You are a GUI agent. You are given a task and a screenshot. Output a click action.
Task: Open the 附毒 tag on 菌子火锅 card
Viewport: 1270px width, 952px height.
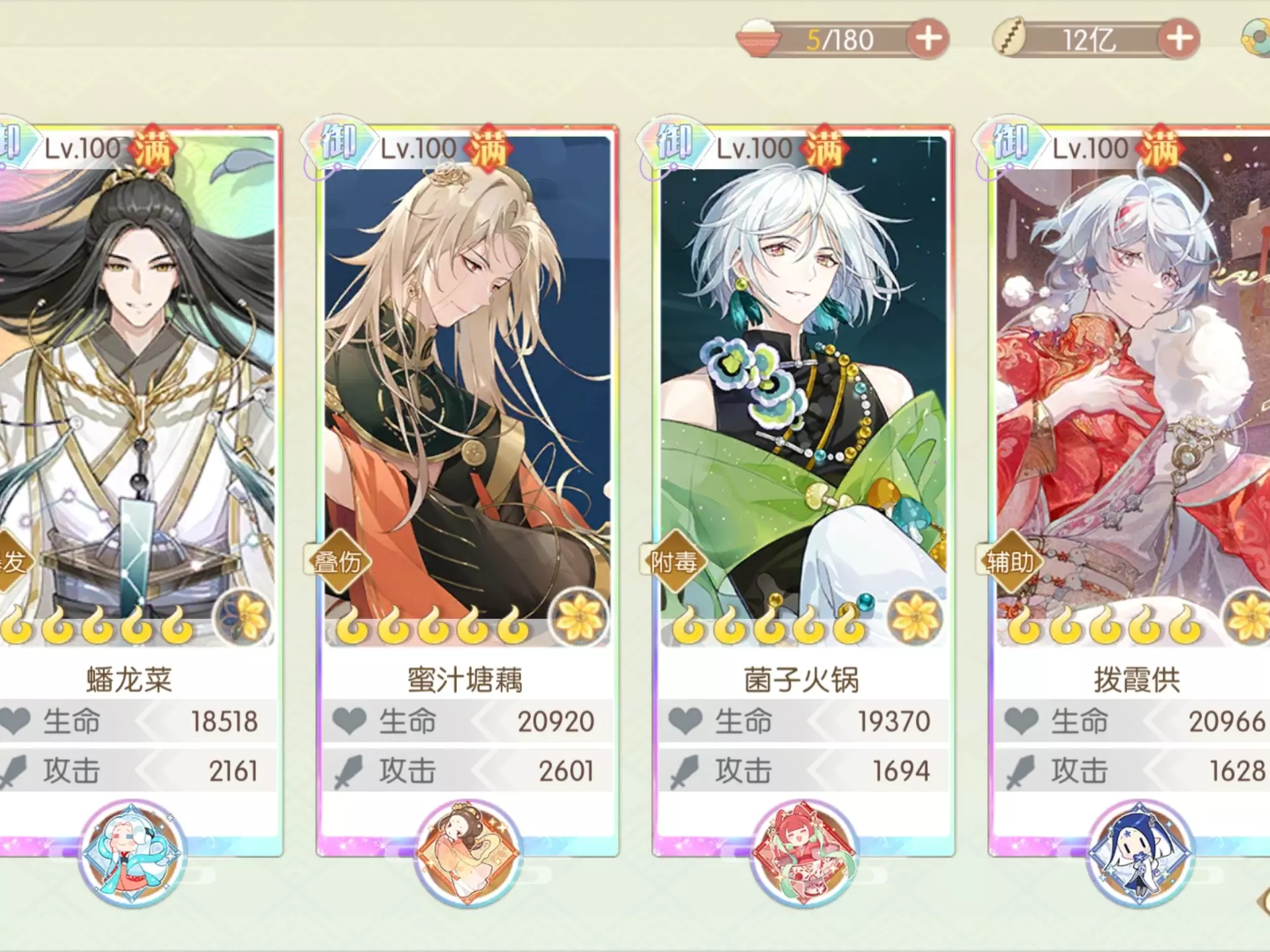tap(674, 561)
